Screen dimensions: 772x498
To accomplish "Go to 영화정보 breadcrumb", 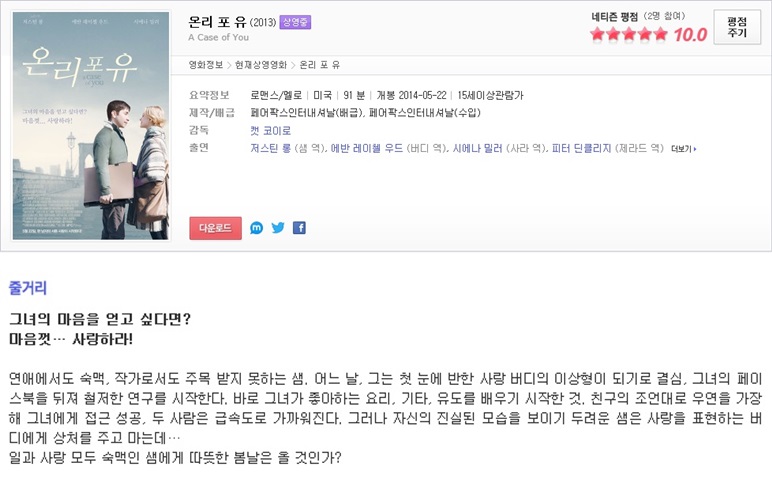I will click(206, 65).
